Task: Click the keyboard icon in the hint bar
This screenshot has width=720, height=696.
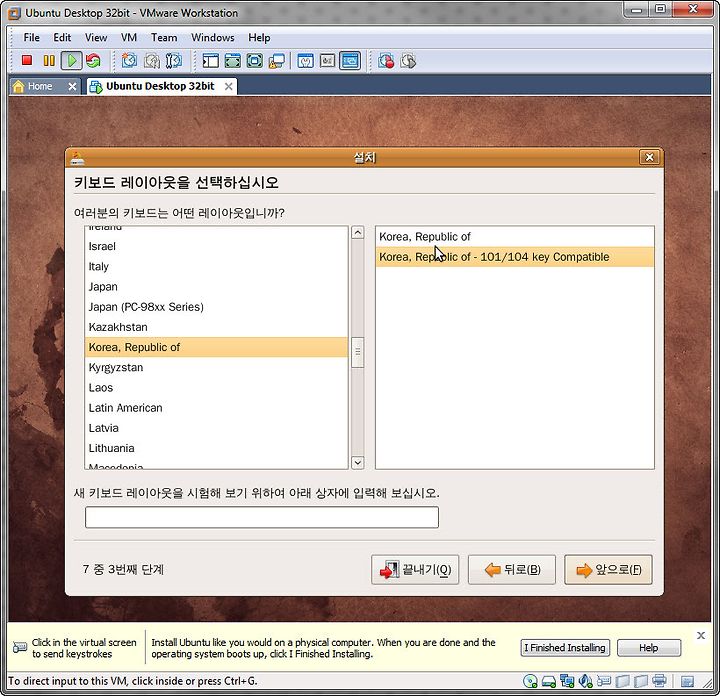Action: [20, 647]
